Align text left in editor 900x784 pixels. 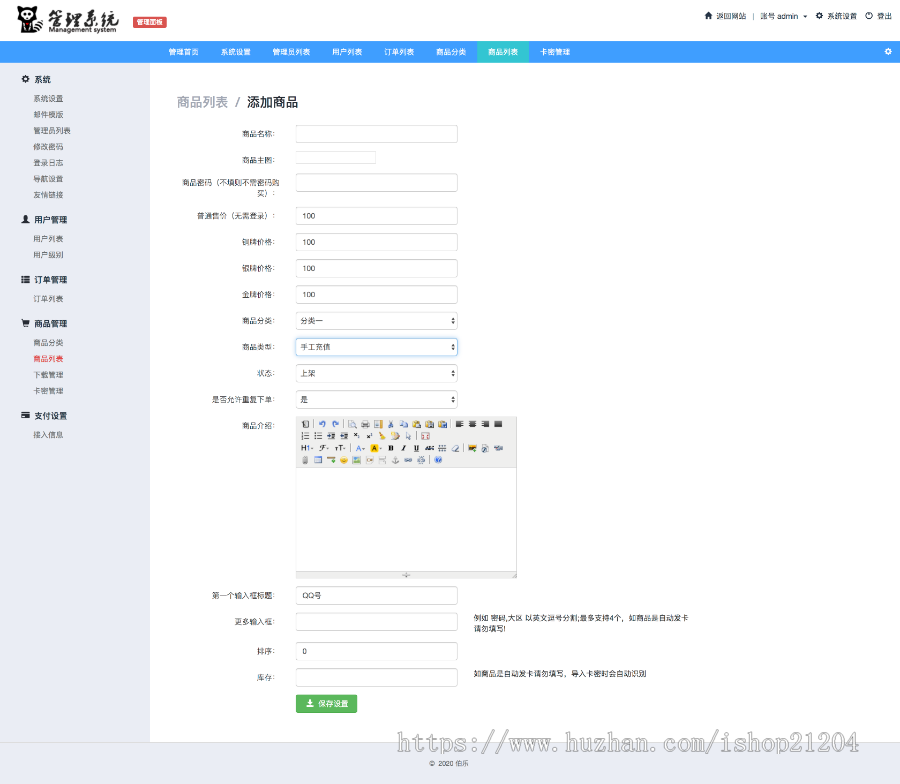(460, 424)
